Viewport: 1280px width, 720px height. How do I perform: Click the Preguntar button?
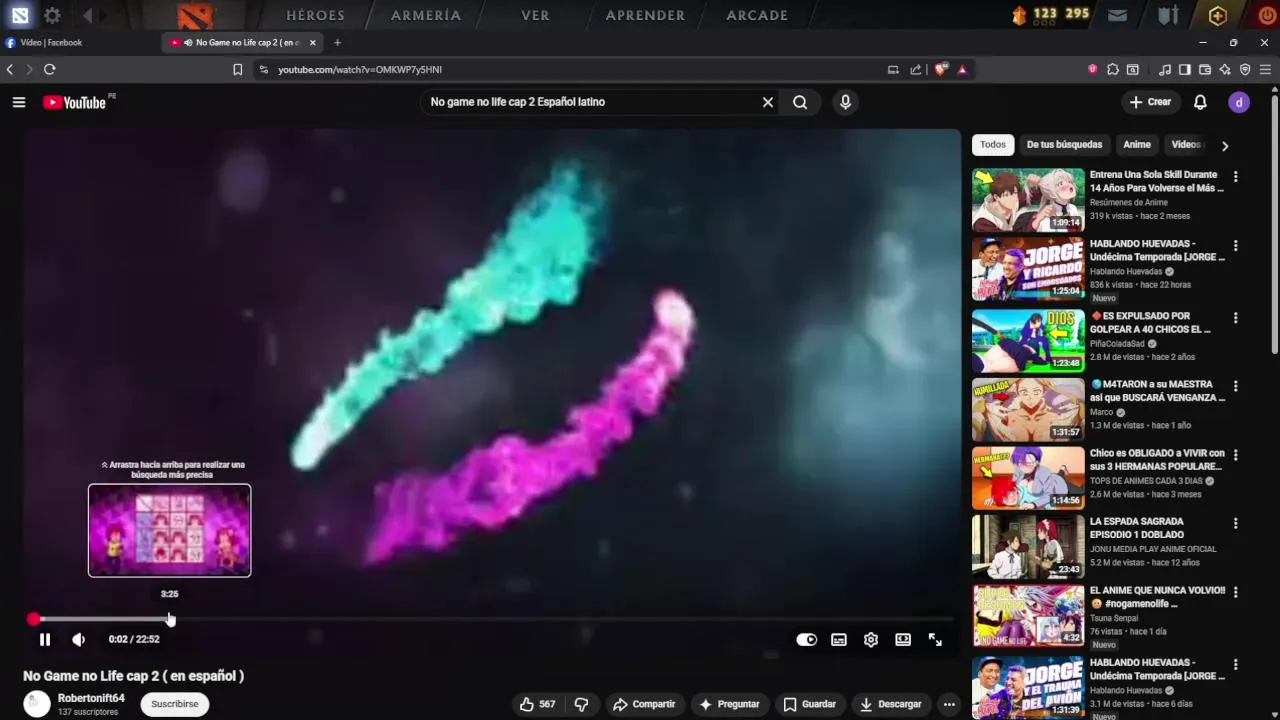pos(729,704)
